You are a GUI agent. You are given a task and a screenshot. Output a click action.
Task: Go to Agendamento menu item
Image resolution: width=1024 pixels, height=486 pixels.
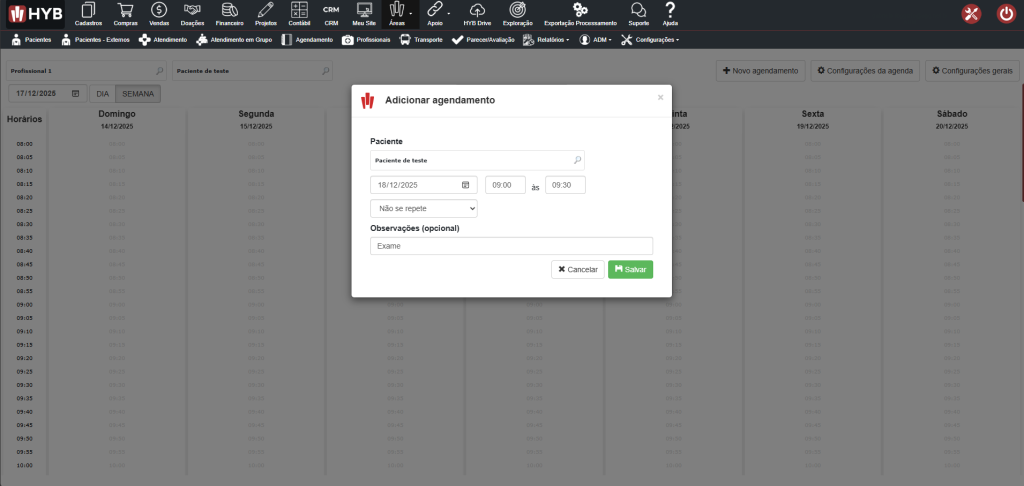point(308,40)
